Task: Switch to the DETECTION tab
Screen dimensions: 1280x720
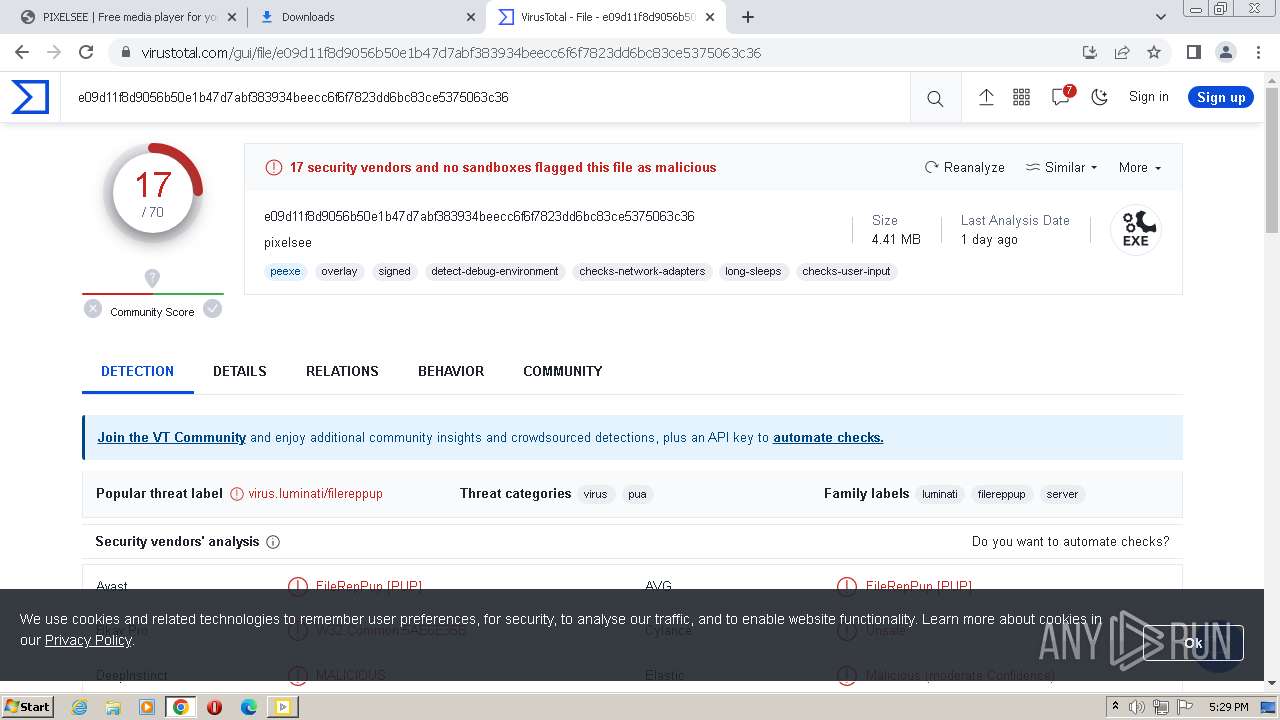Action: pyautogui.click(x=137, y=371)
